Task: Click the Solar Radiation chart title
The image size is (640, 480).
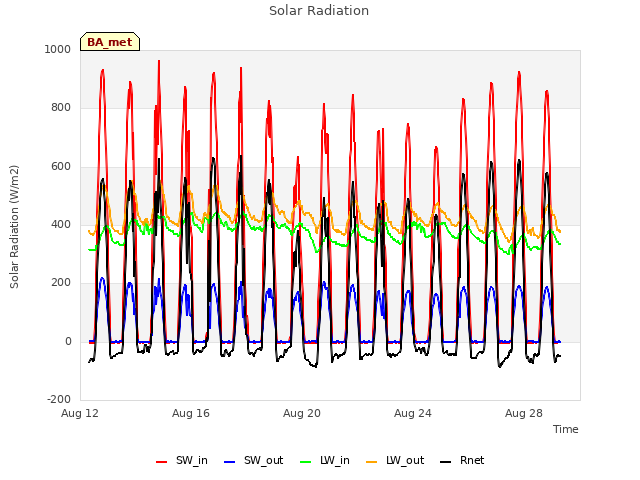Action: point(319,11)
